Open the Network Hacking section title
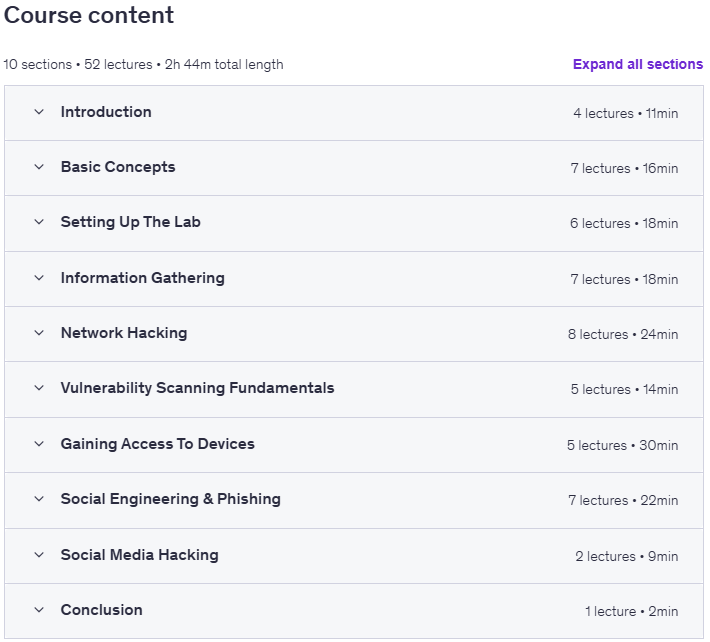 (124, 333)
